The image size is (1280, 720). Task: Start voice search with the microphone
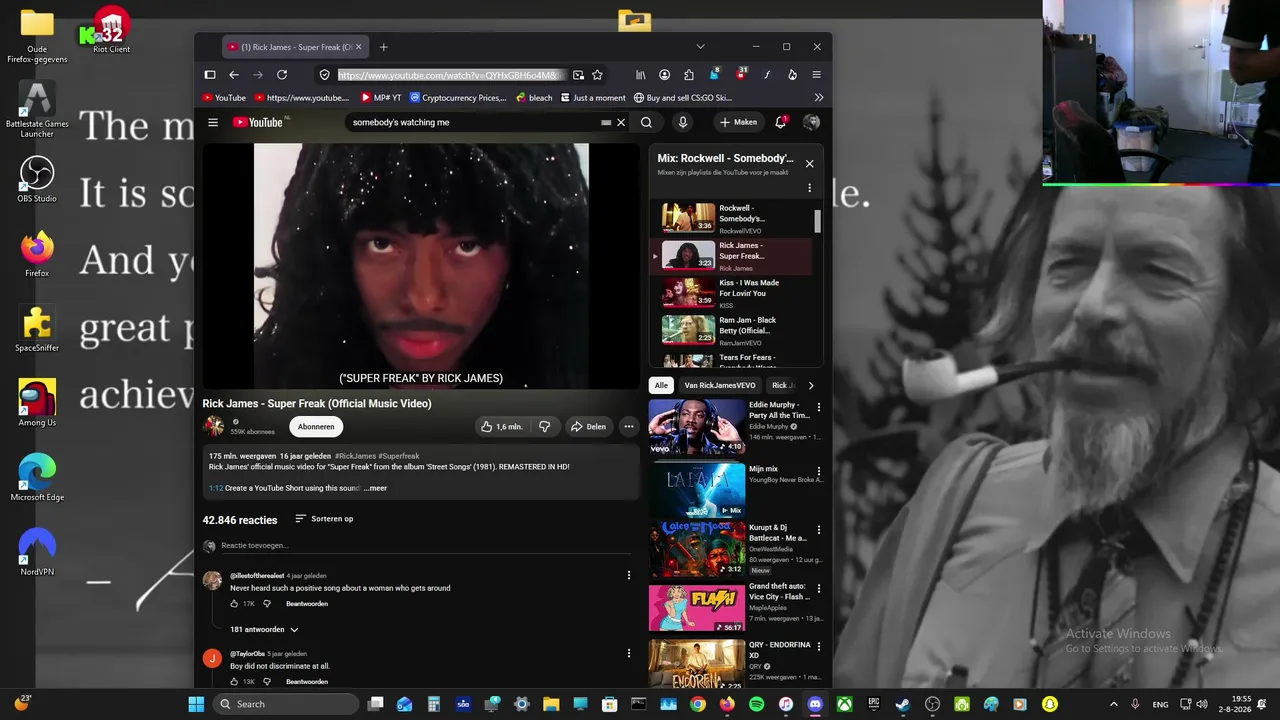click(683, 122)
